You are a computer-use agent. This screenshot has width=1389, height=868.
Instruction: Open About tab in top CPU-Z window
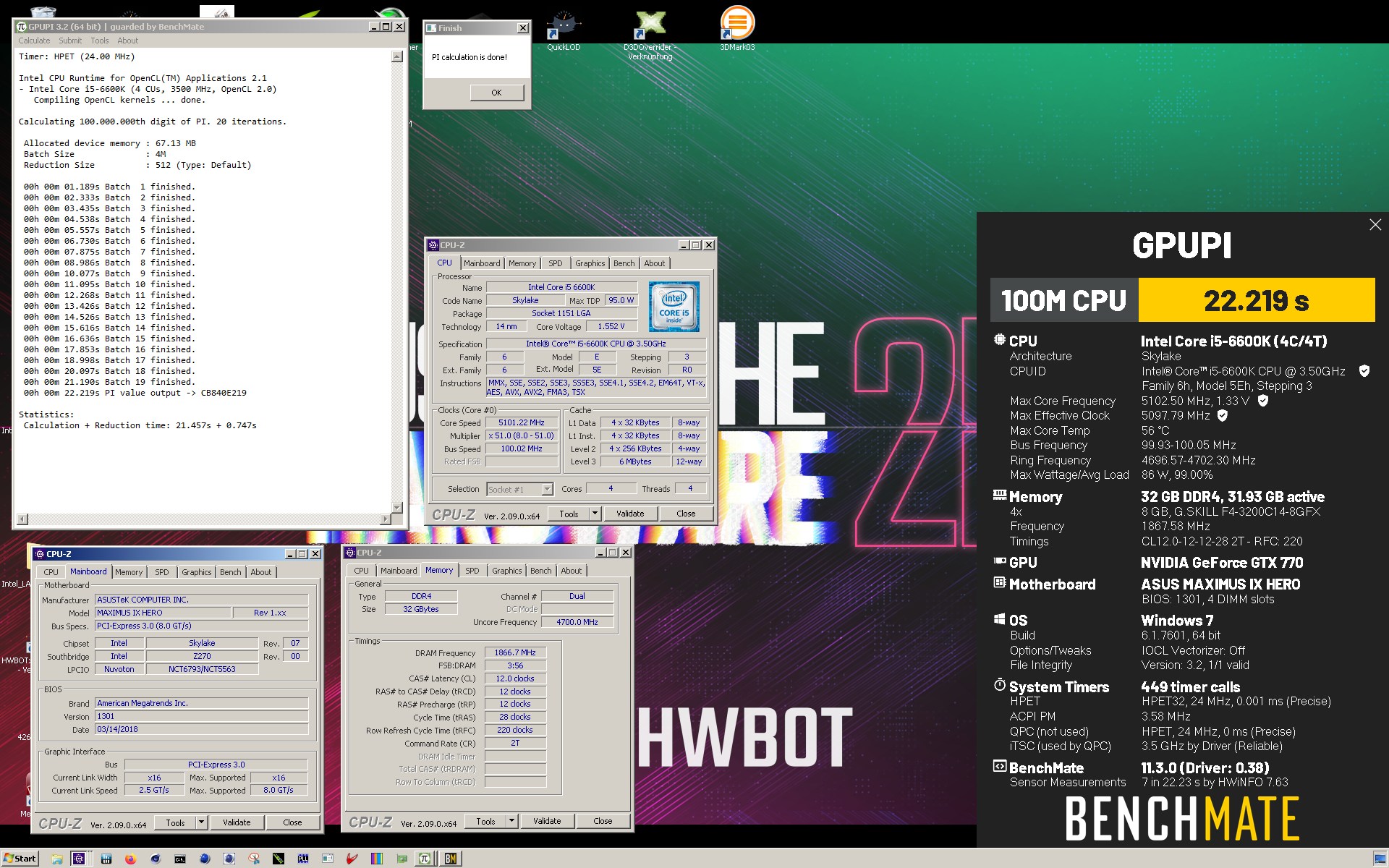tap(655, 263)
